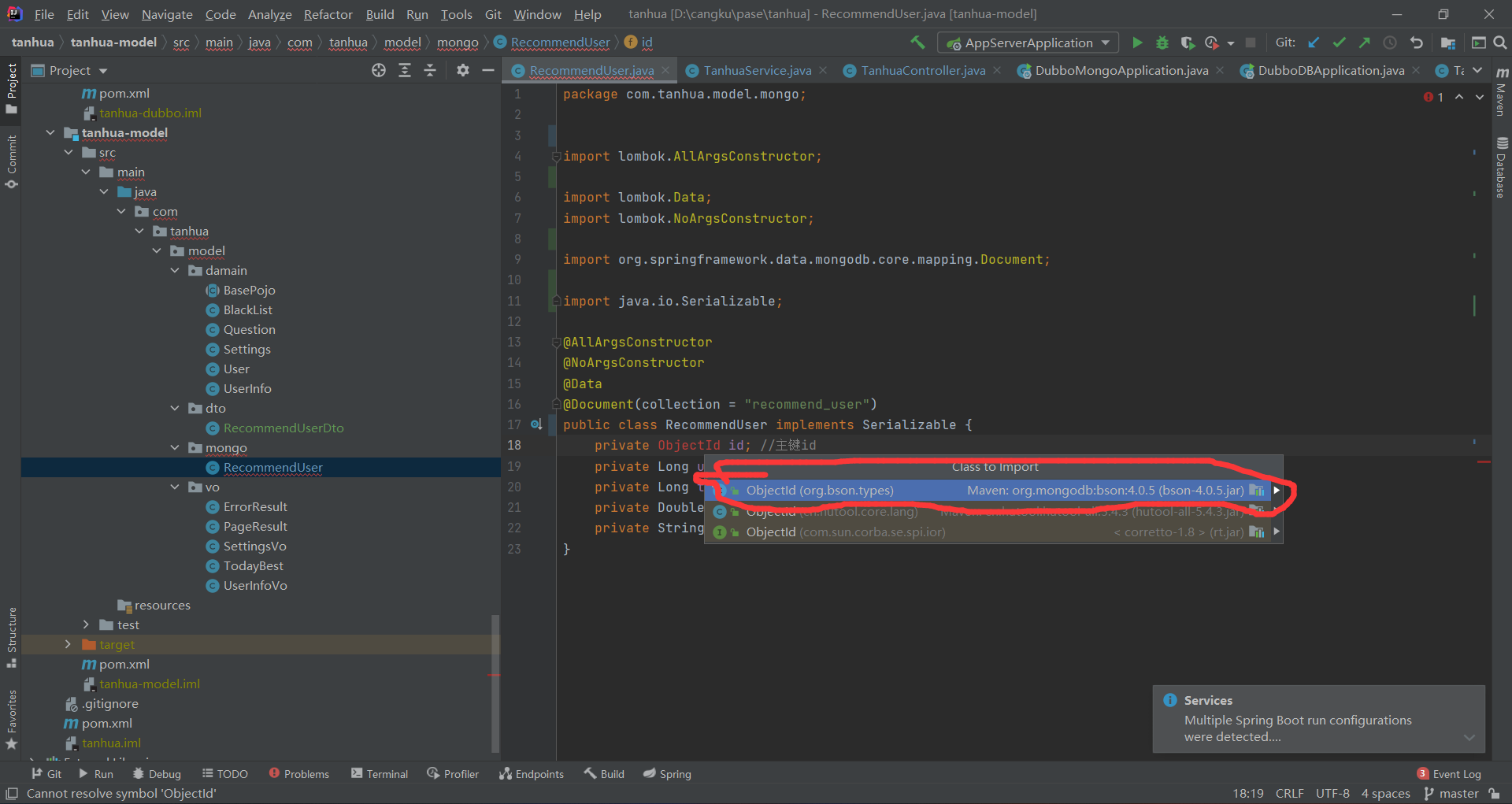Update project via the Git download arrow

click(x=1313, y=43)
